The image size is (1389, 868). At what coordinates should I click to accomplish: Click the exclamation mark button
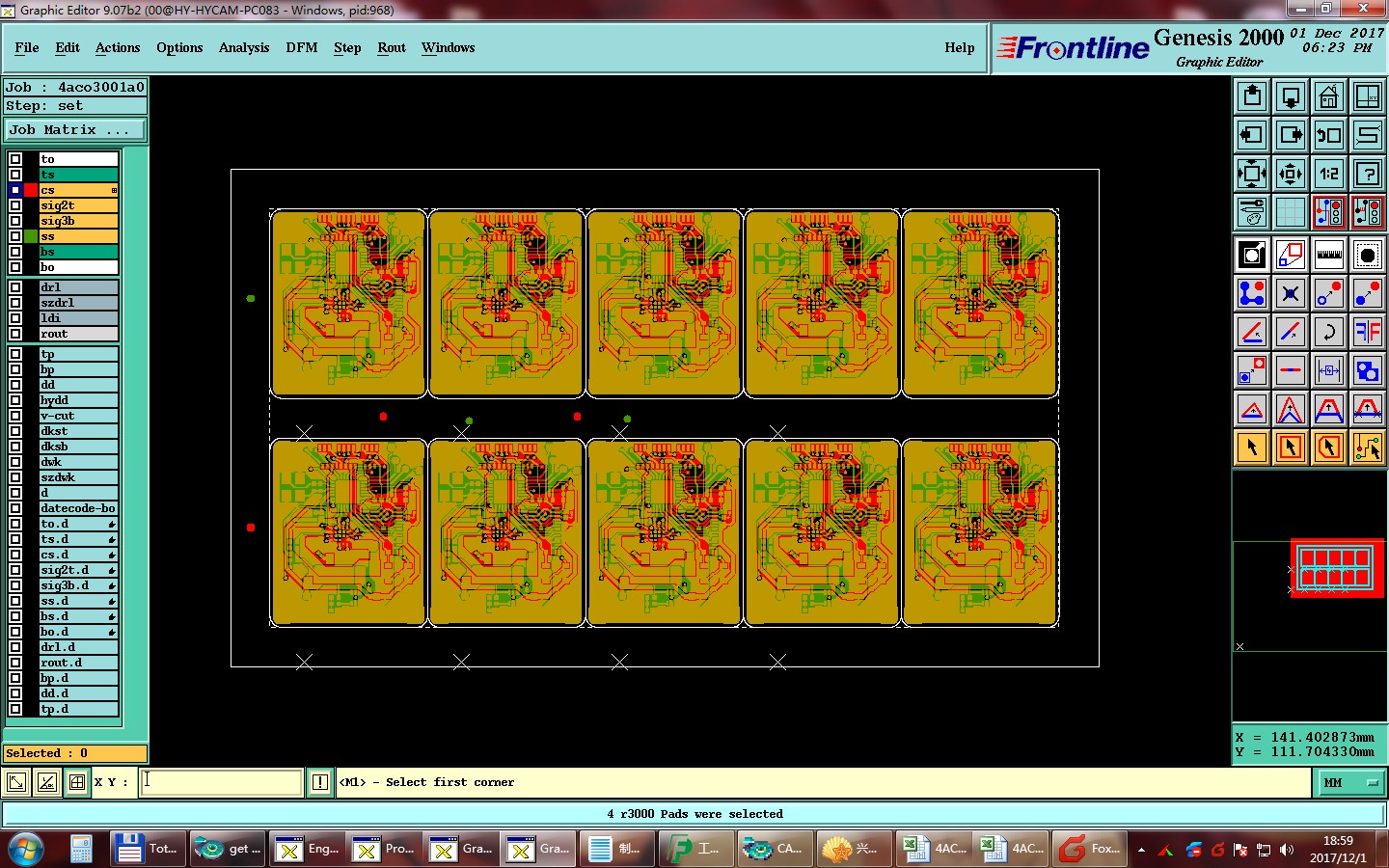320,782
